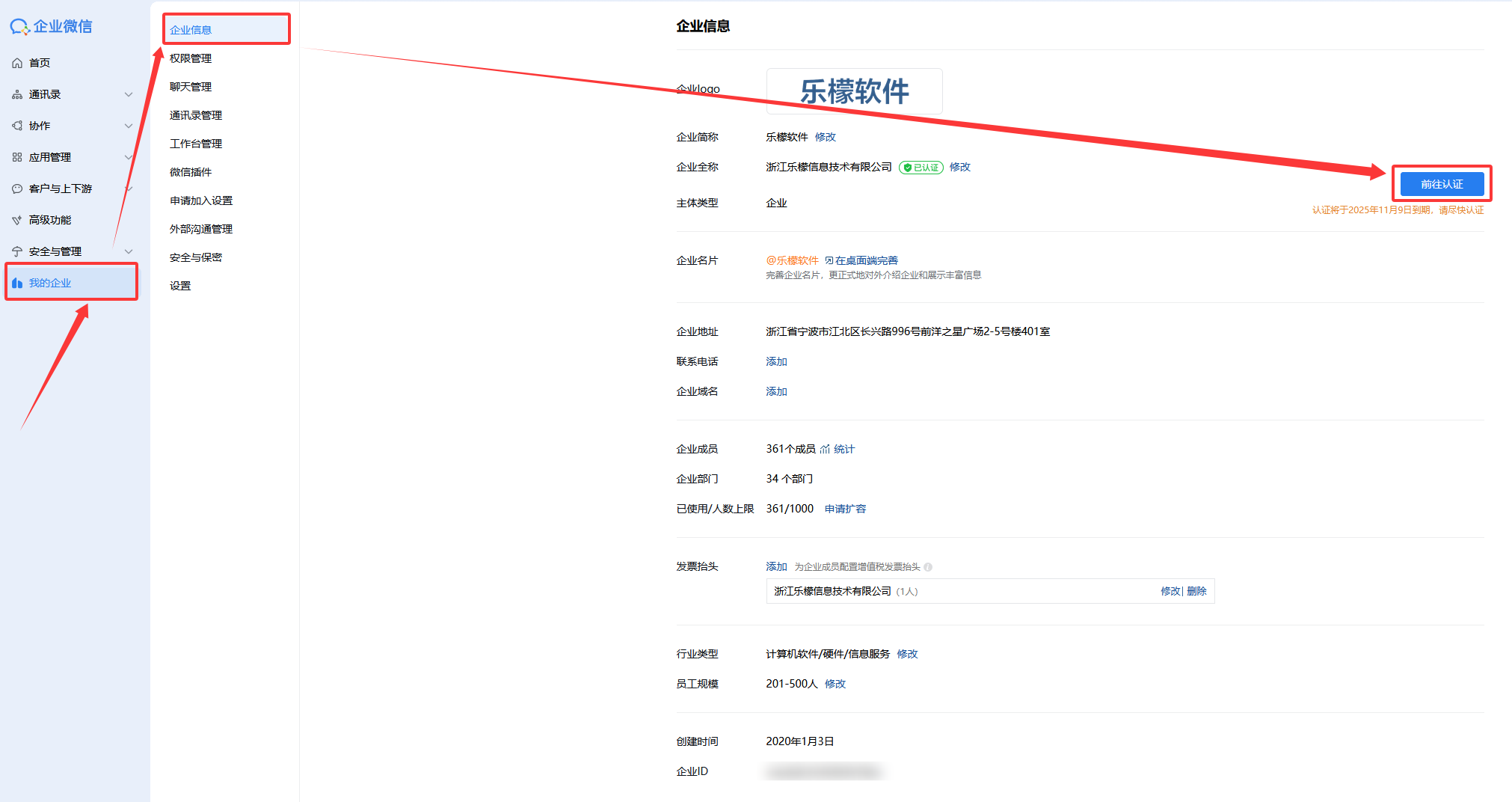The image size is (1512, 802).
Task: Expand the 通讯录 menu chevron
Action: click(129, 94)
